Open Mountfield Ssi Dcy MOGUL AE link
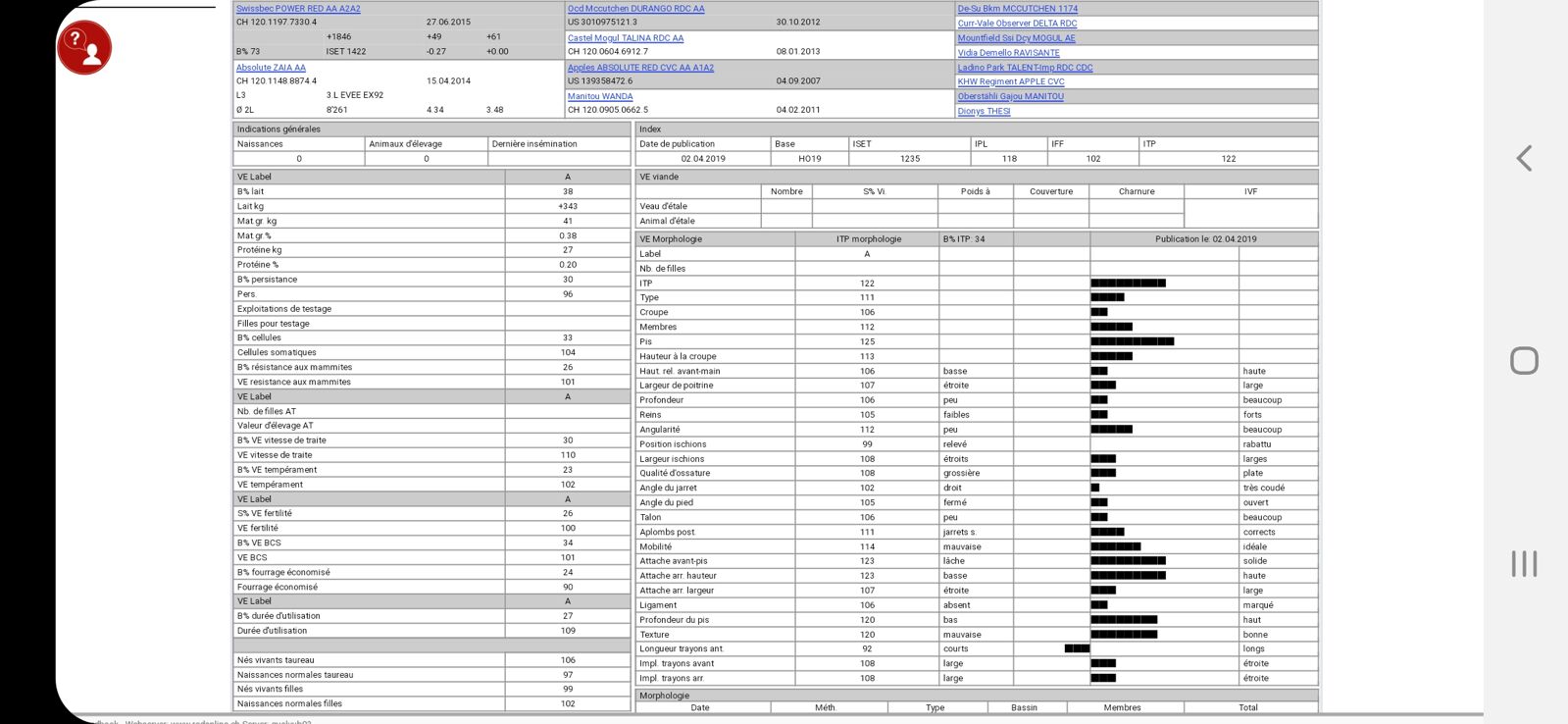The image size is (1568, 724). [1016, 38]
